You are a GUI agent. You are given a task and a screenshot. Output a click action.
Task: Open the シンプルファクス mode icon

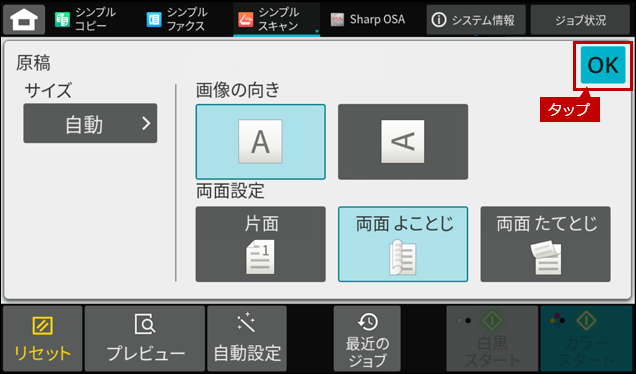[154, 19]
